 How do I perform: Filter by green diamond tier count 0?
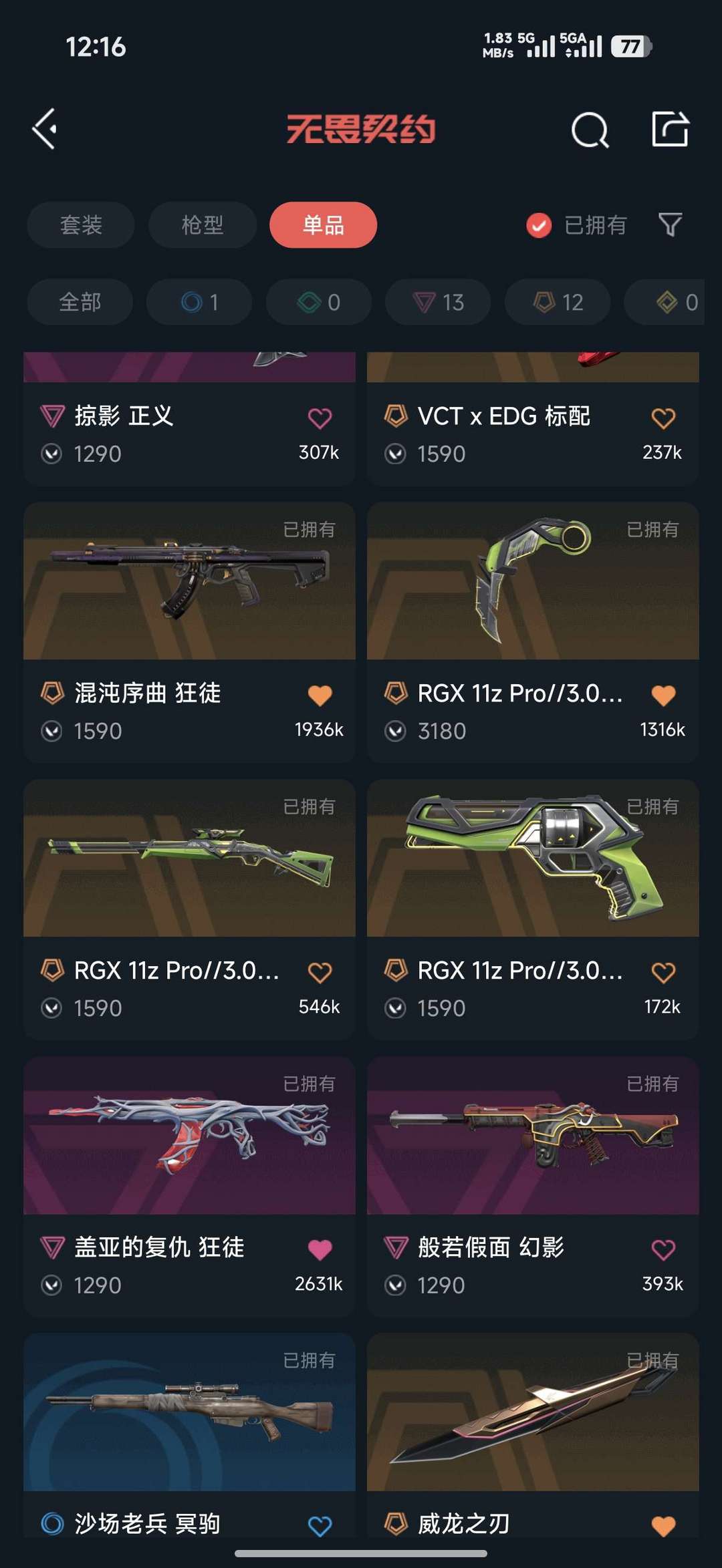coord(318,302)
